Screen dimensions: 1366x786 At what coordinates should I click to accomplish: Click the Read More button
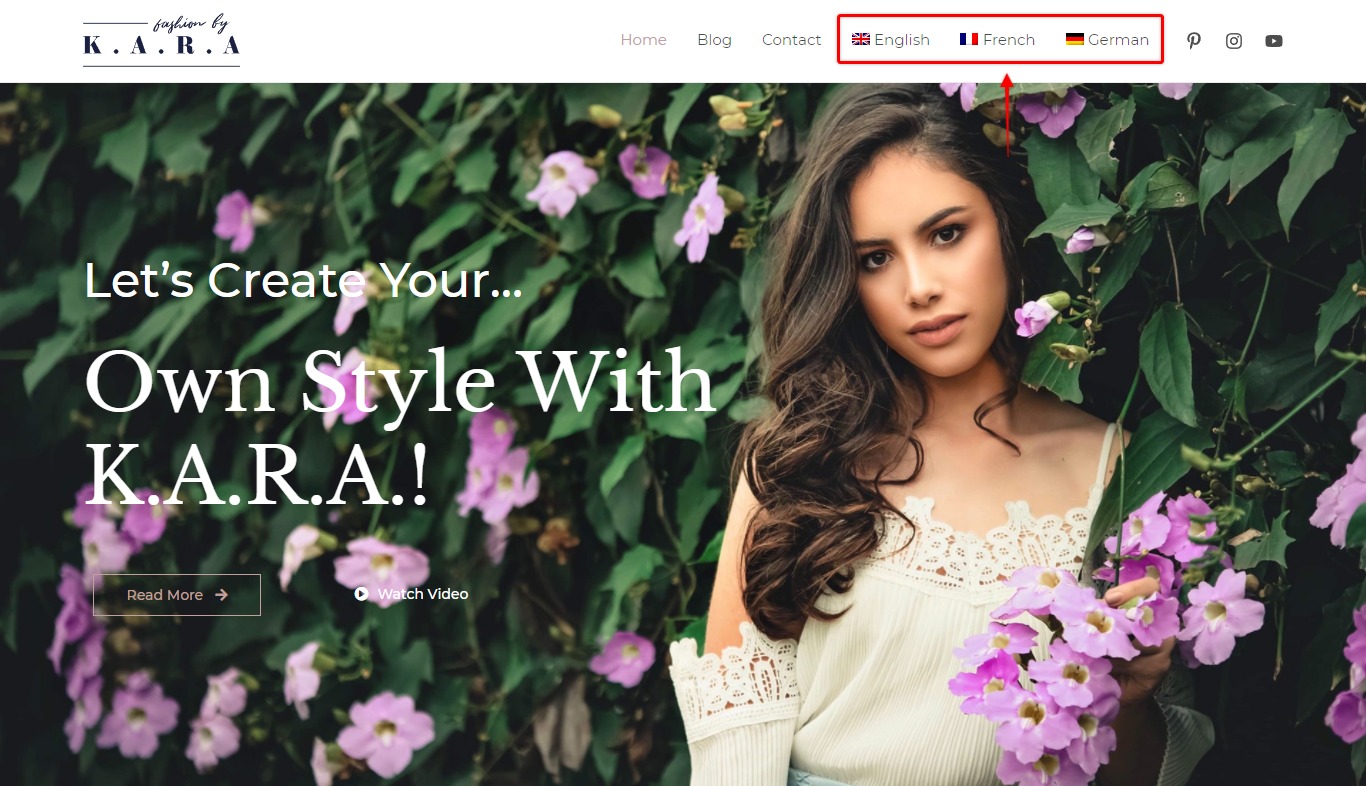tap(177, 595)
